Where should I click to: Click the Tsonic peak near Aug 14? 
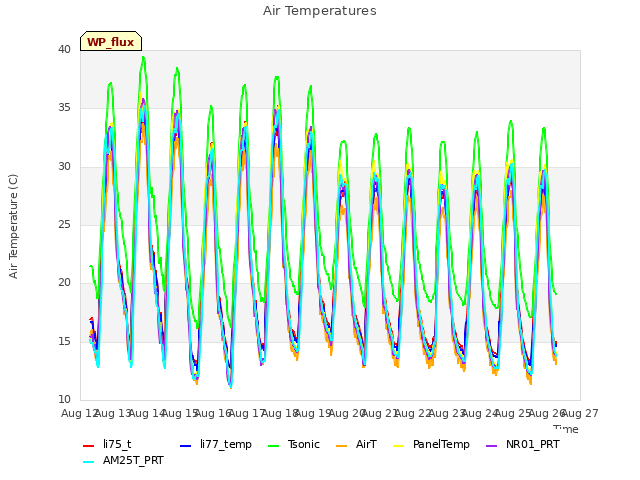[143, 58]
